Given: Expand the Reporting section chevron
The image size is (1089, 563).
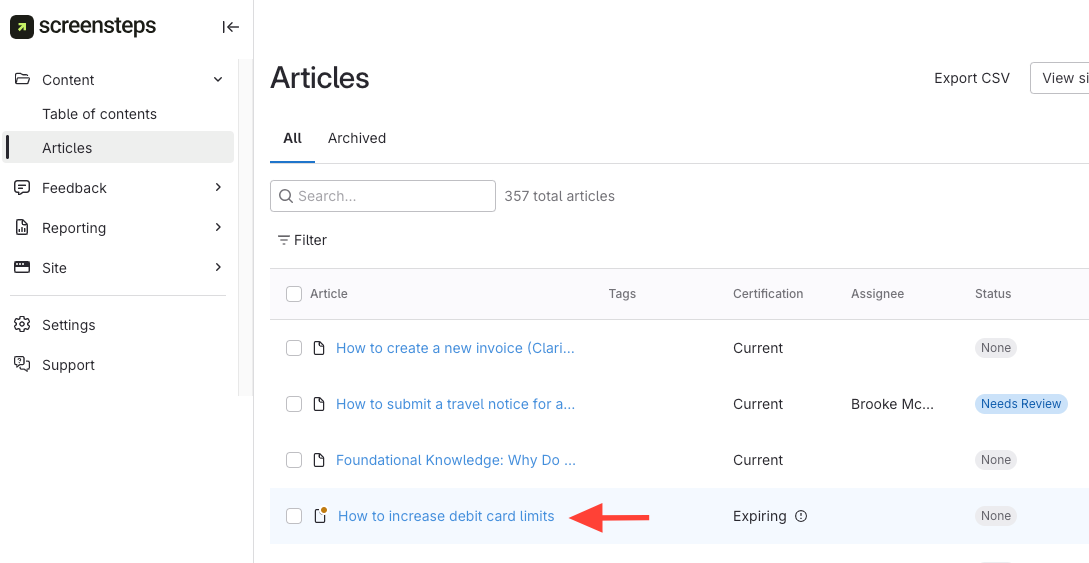Looking at the screenshot, I should 218,228.
